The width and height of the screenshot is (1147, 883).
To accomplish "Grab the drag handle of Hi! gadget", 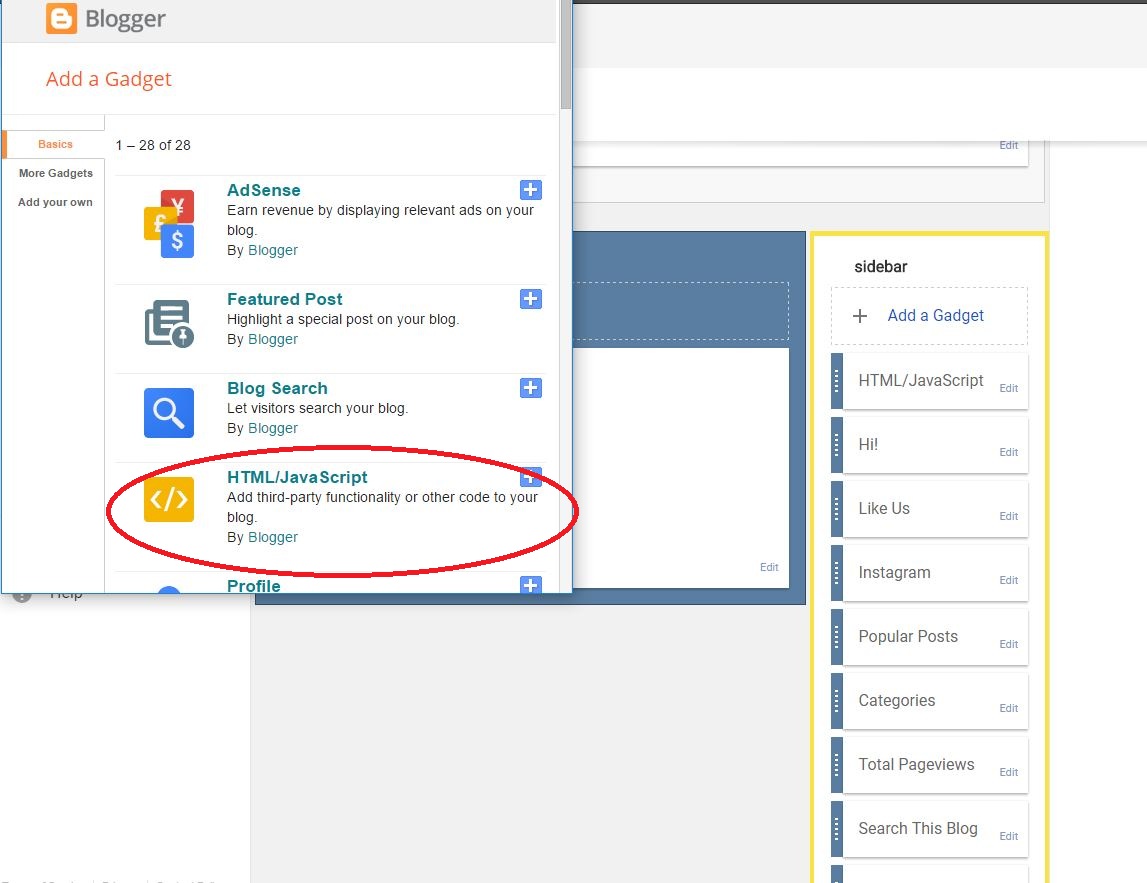I will pyautogui.click(x=837, y=445).
